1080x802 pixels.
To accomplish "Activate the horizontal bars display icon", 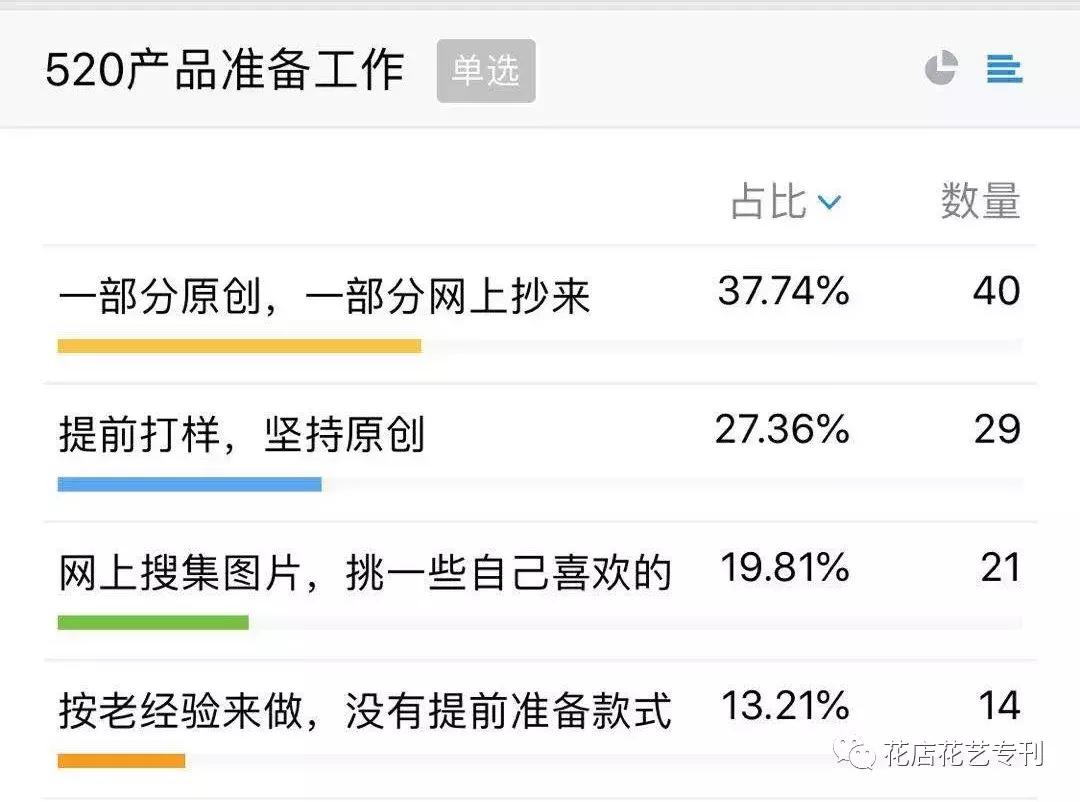I will coord(1004,69).
